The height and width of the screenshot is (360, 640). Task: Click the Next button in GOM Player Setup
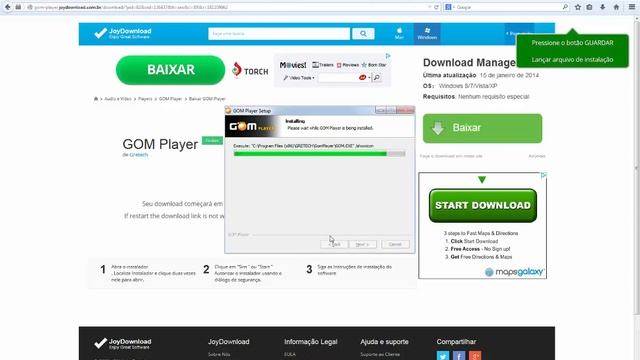(x=362, y=244)
